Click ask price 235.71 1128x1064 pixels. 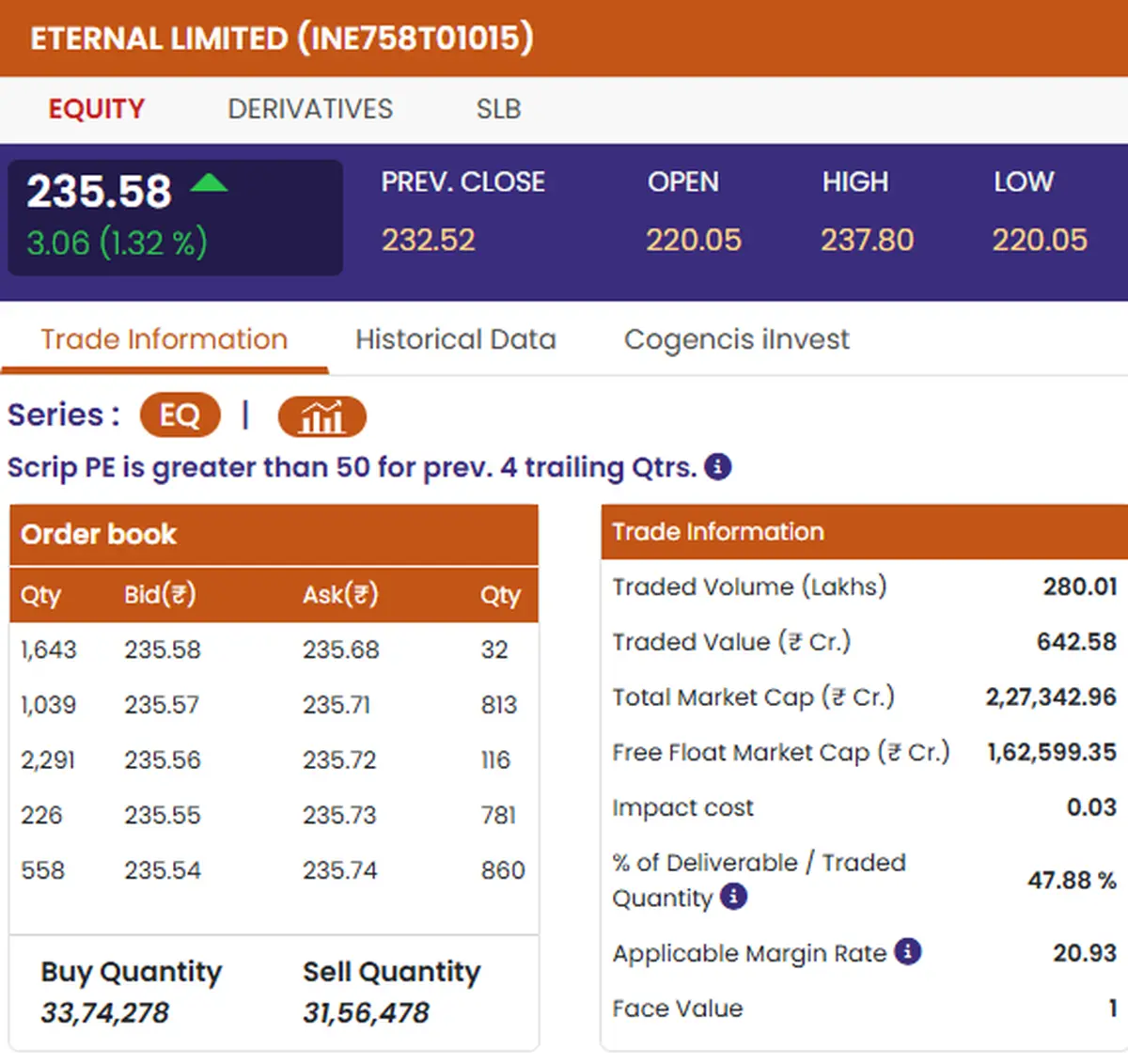pos(337,705)
